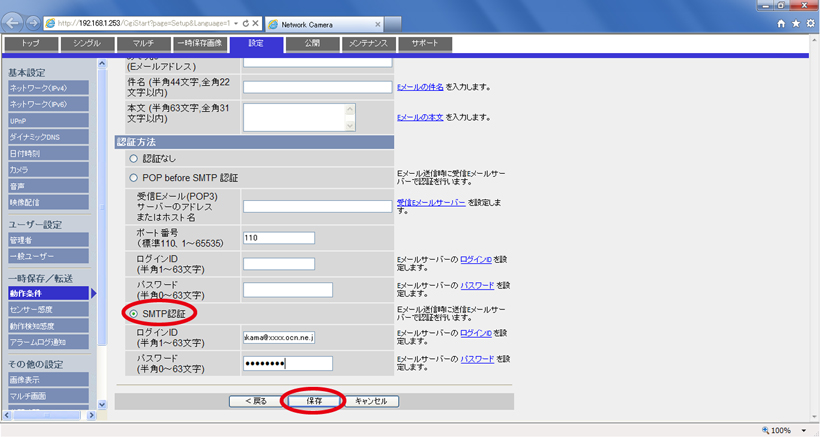Click sidebar scroll down arrow
The width and height of the screenshot is (820, 437).
(x=102, y=405)
